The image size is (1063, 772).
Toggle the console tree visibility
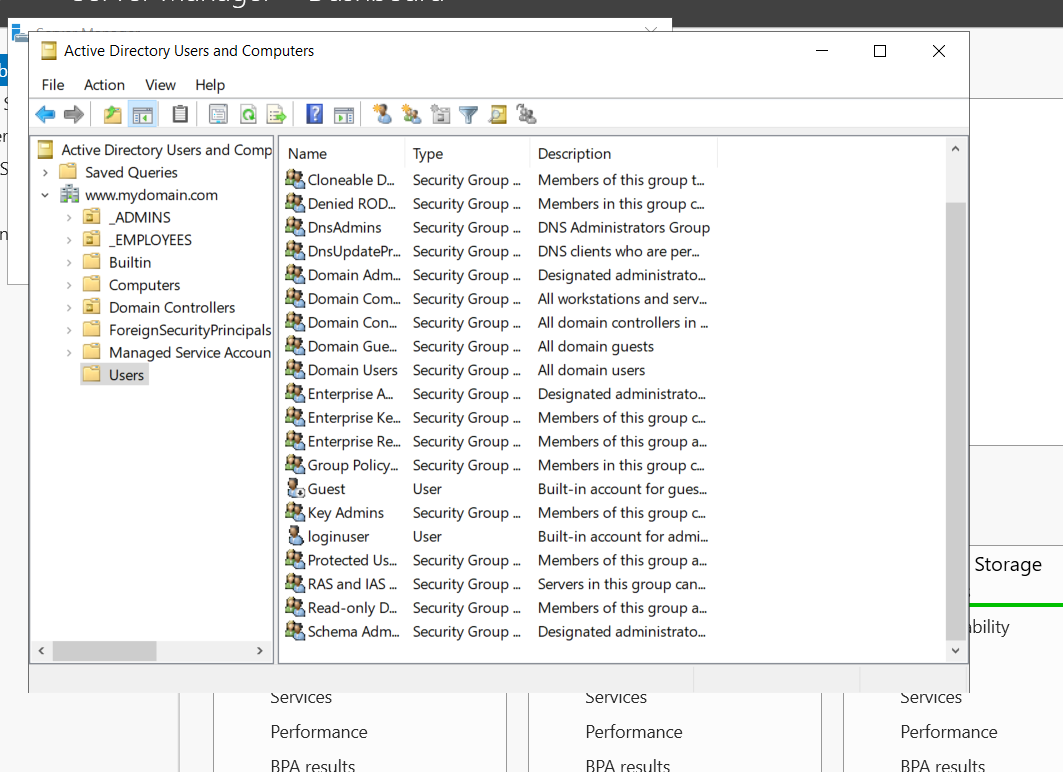(143, 114)
